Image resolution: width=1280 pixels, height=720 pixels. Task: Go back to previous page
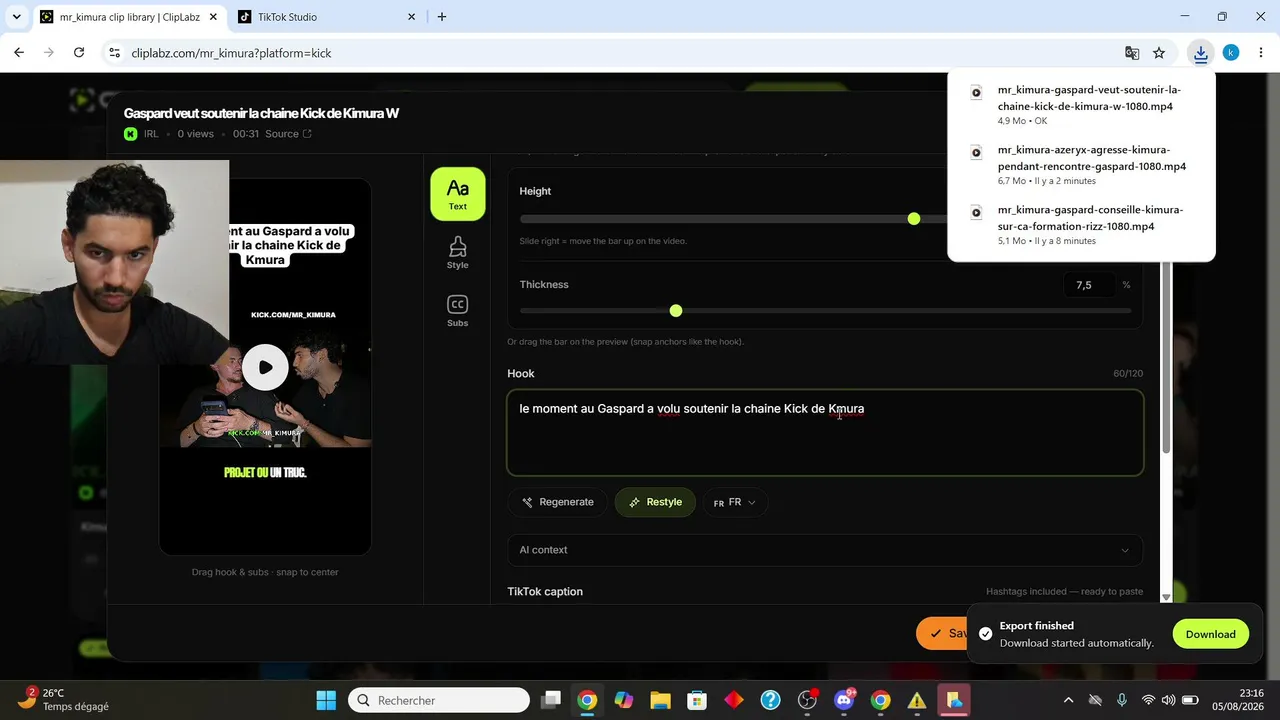[x=19, y=53]
